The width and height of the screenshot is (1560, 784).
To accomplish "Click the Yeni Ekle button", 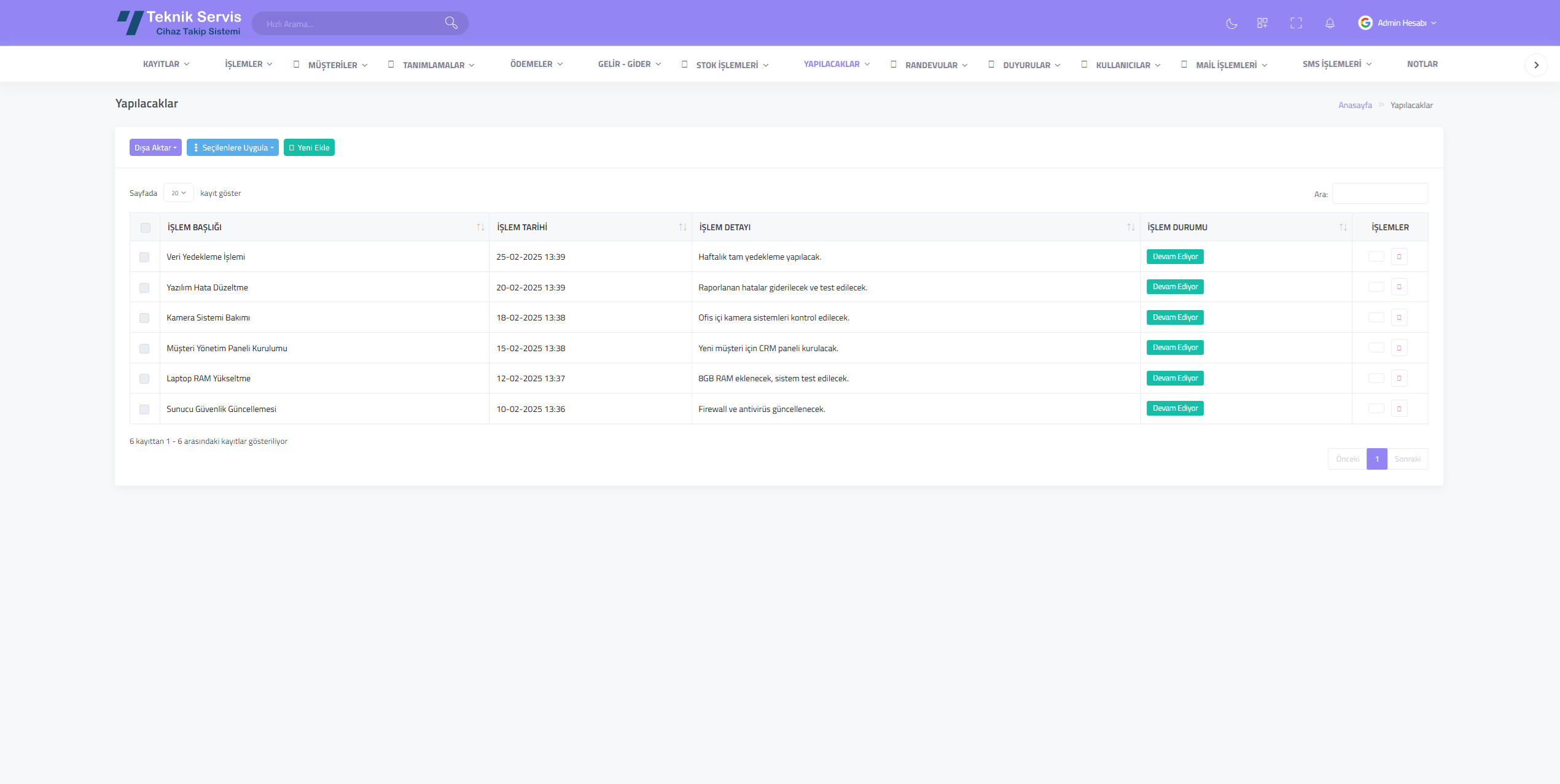I will pyautogui.click(x=309, y=148).
